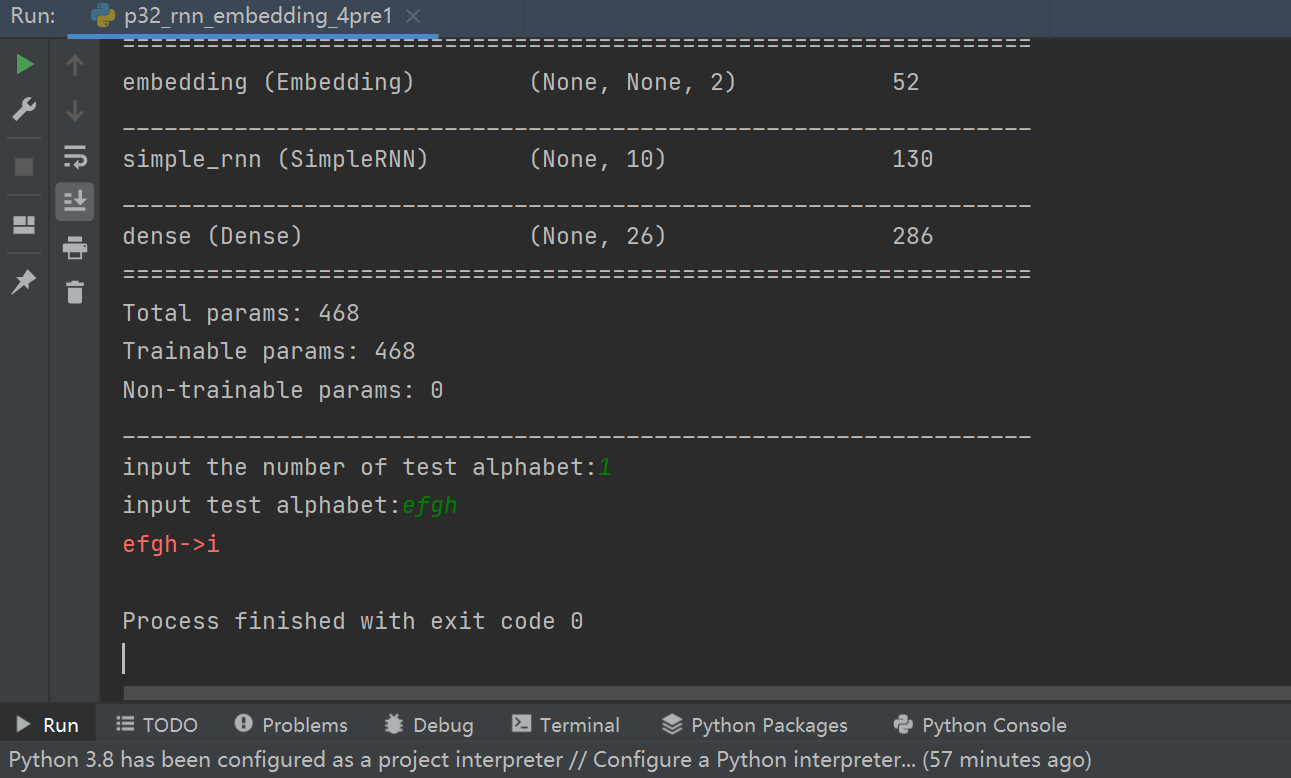This screenshot has width=1291, height=778.
Task: Open the TODO tool window
Action: (157, 725)
